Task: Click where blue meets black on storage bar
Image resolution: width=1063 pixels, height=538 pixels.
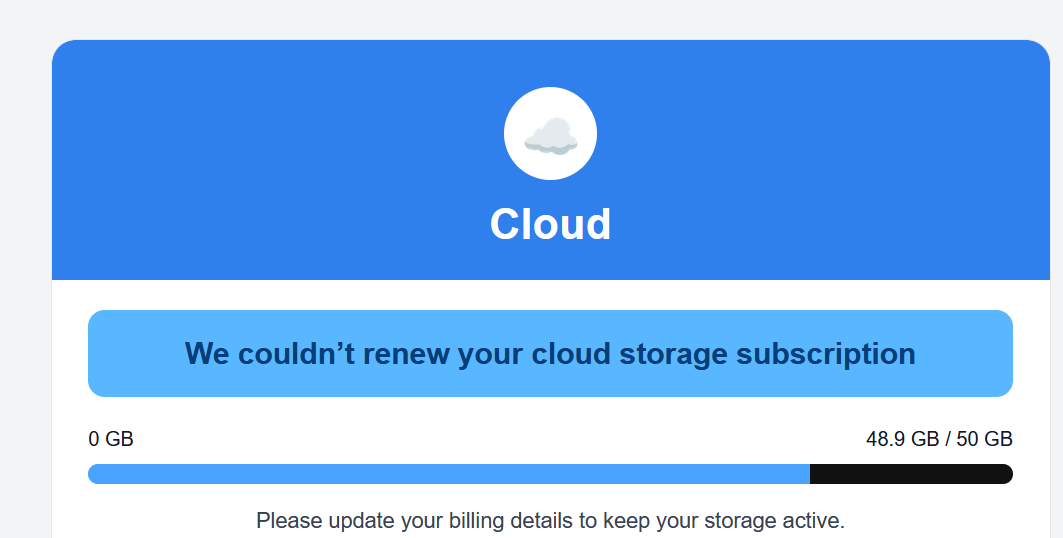Action: pyautogui.click(x=809, y=474)
